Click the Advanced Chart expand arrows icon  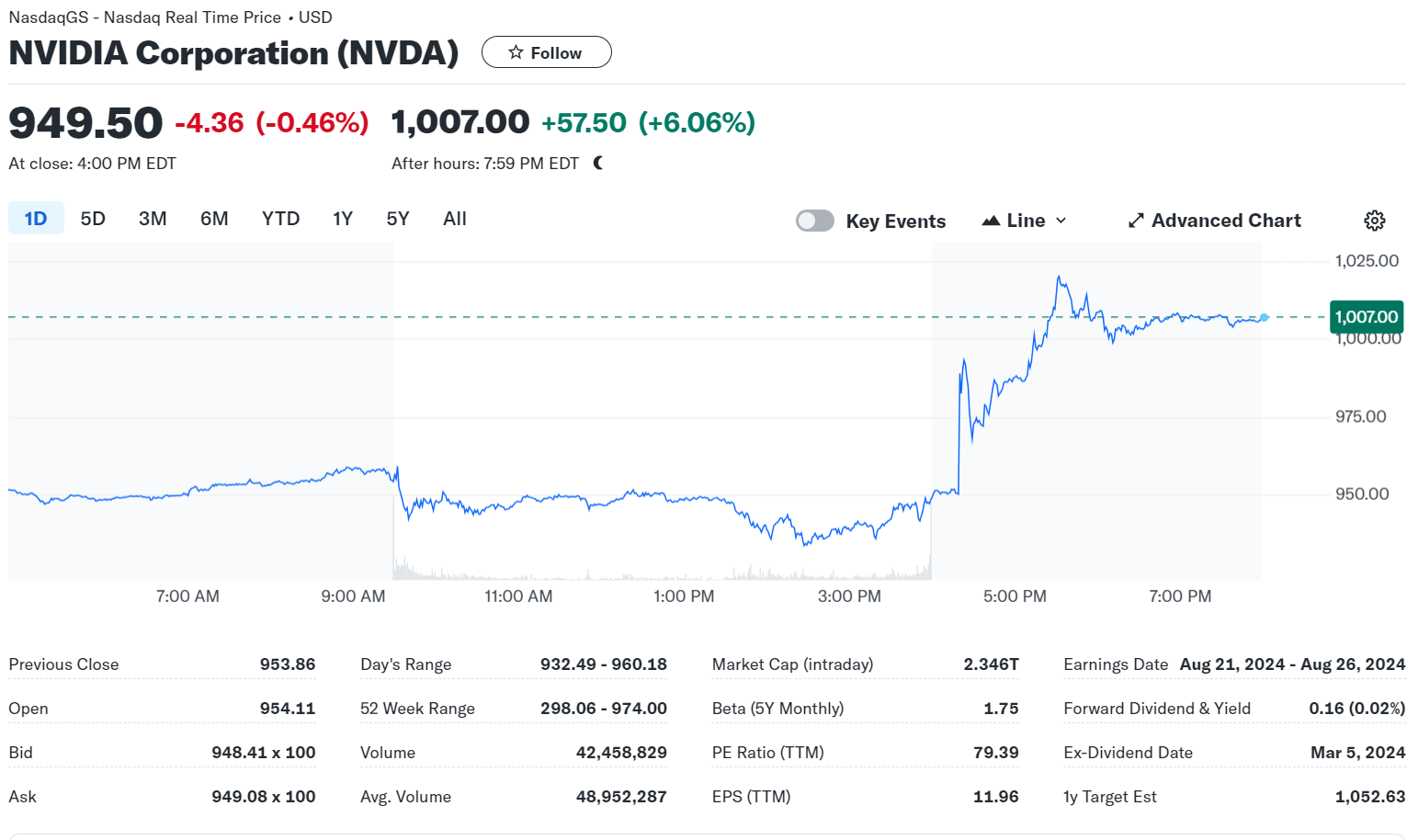click(1136, 221)
